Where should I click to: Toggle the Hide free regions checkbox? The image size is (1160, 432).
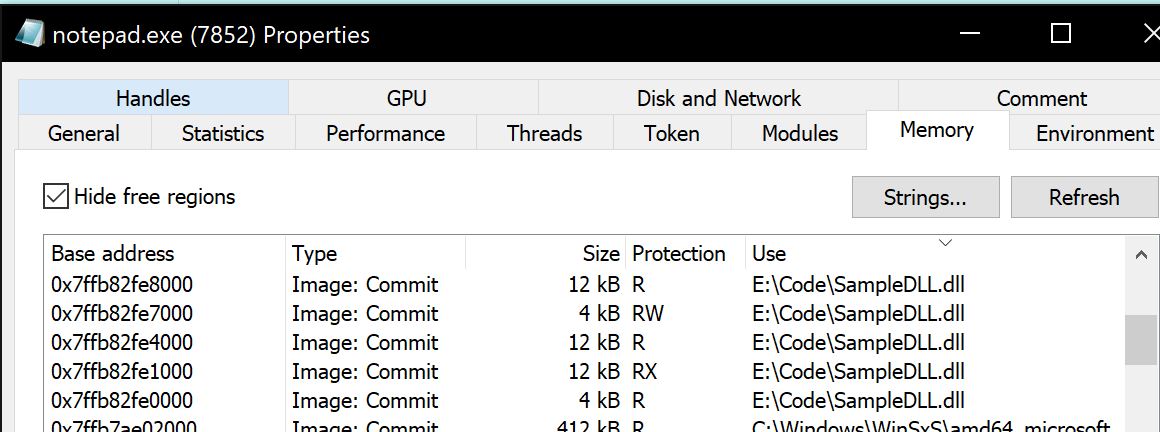point(56,196)
